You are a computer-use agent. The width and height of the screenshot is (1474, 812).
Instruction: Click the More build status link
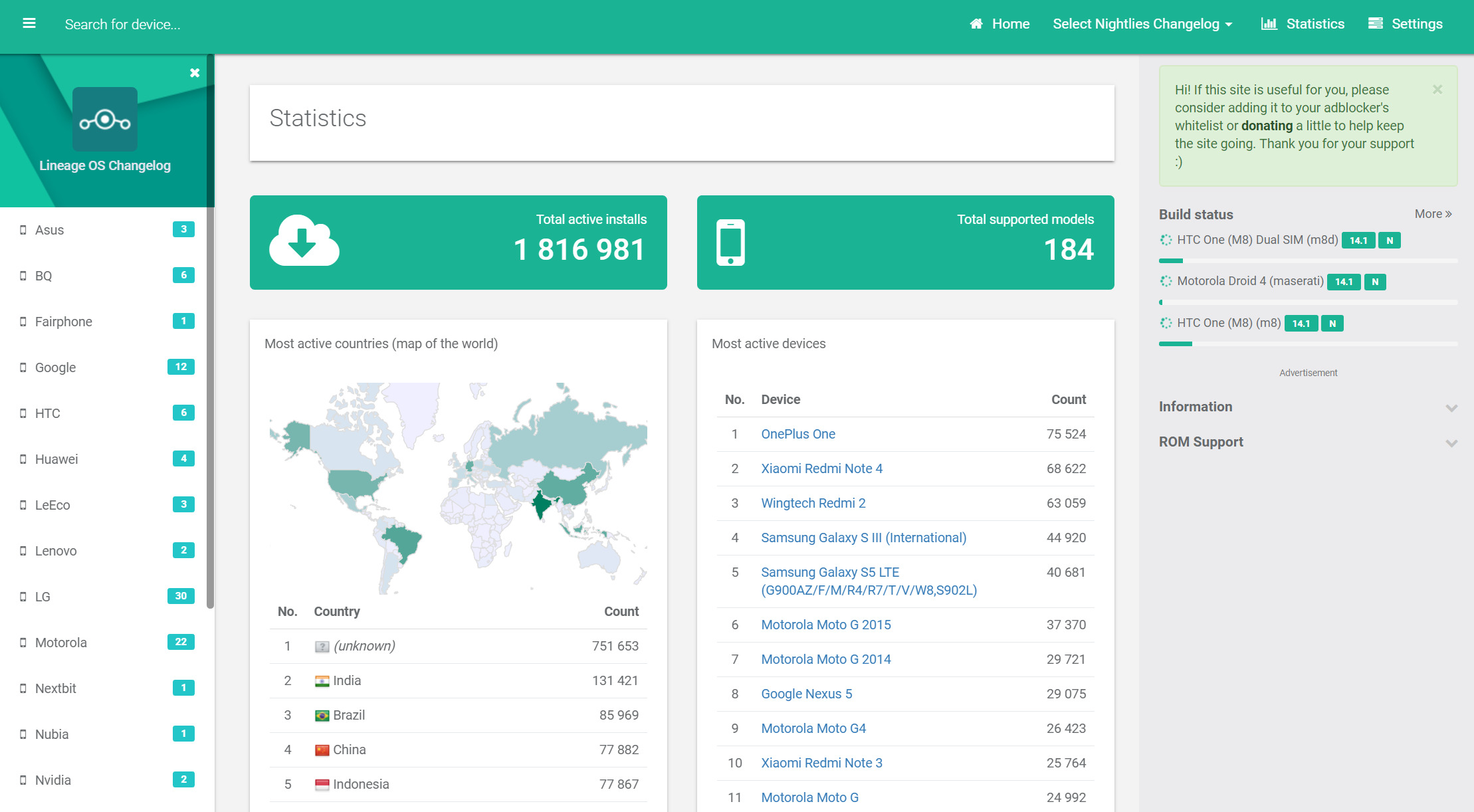pos(1433,214)
